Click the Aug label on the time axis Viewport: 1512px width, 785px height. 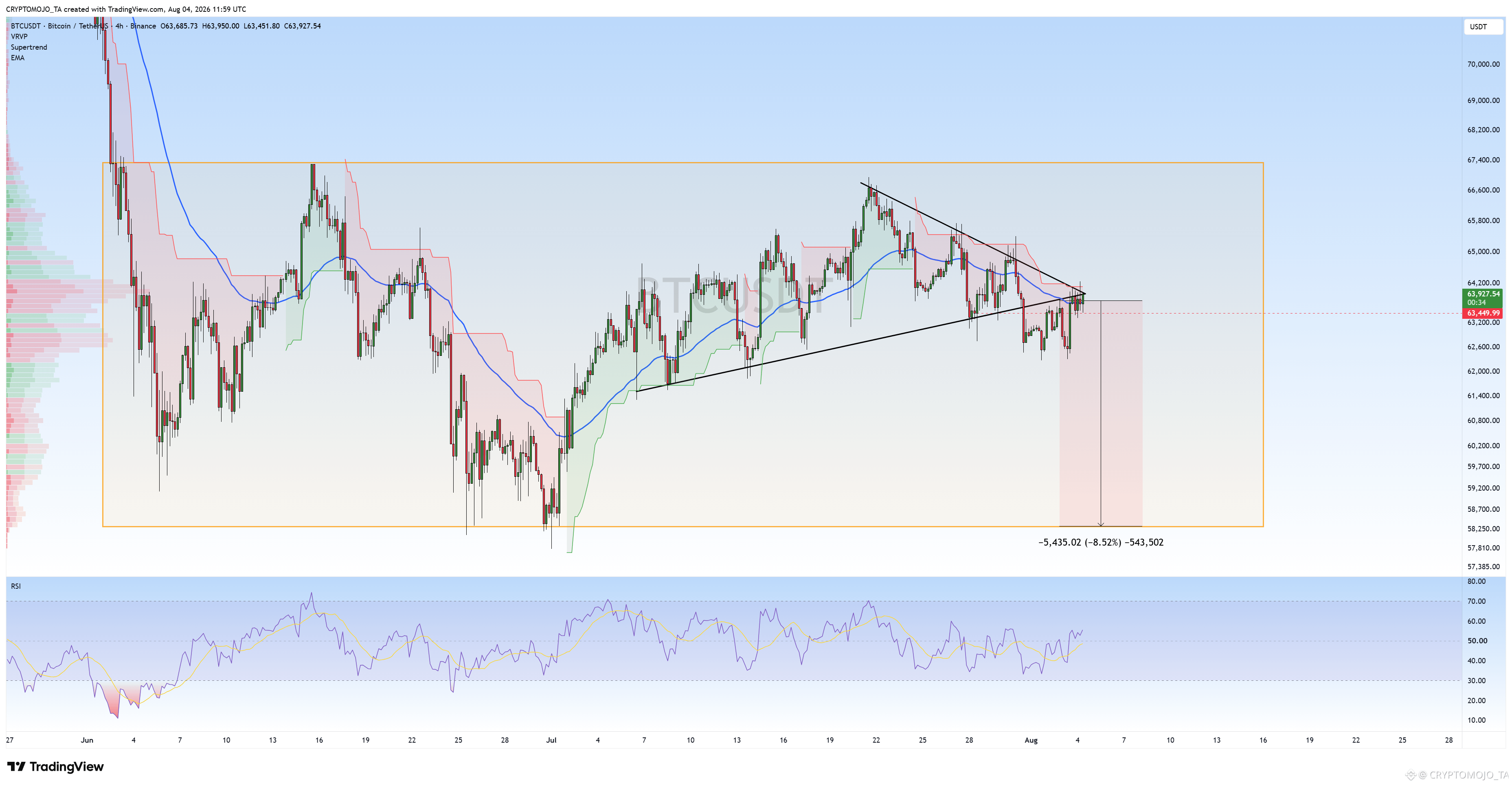[x=1031, y=740]
